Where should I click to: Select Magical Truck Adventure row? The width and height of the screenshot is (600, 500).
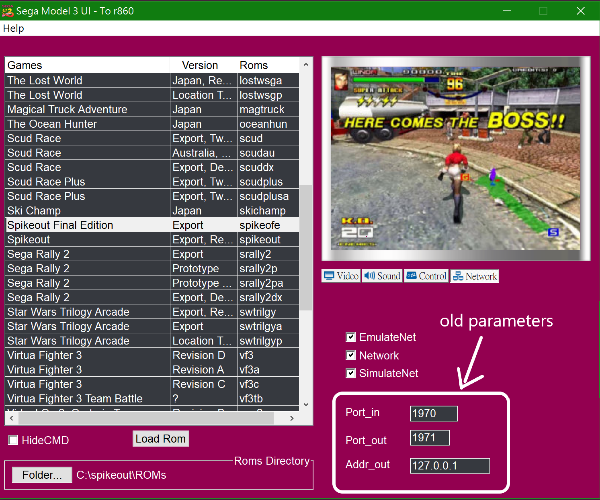pyautogui.click(x=152, y=109)
